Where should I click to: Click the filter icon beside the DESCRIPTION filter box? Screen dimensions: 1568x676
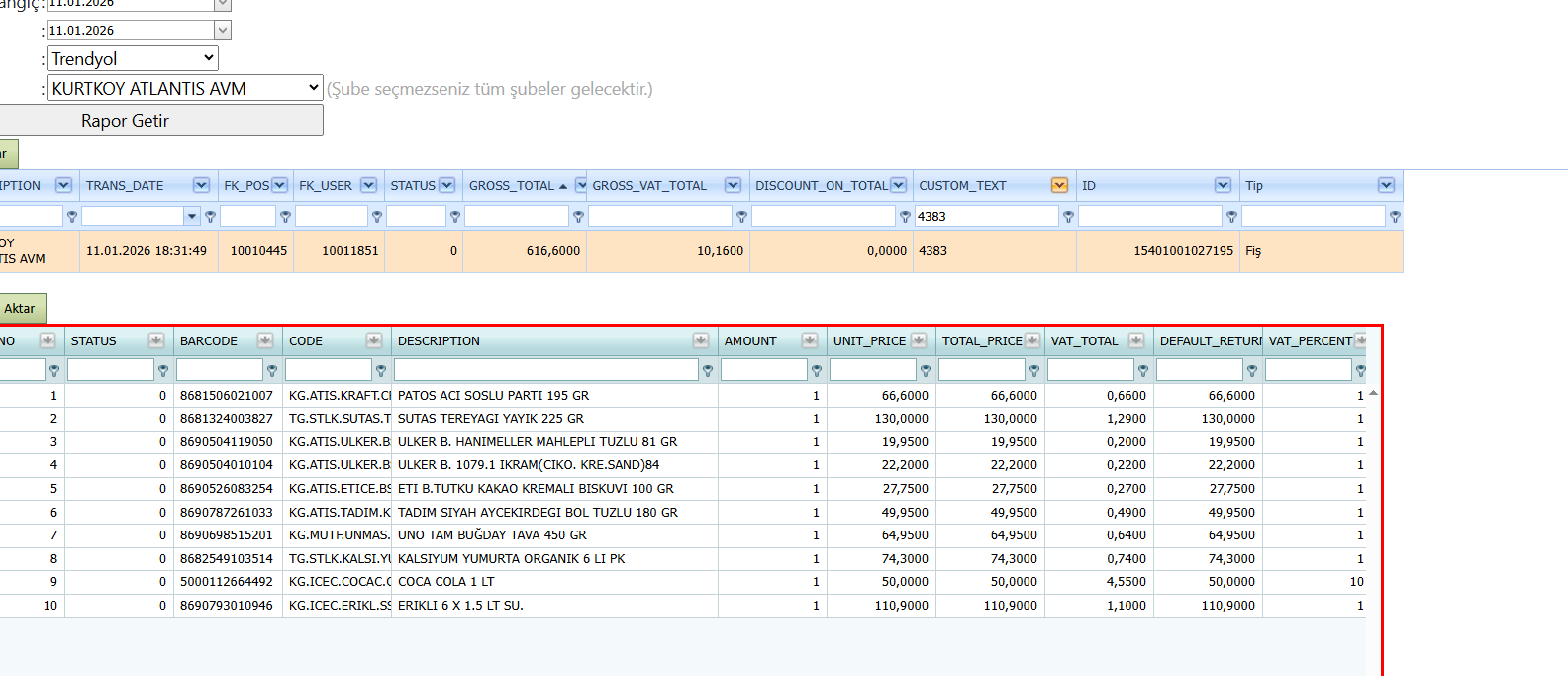point(708,370)
